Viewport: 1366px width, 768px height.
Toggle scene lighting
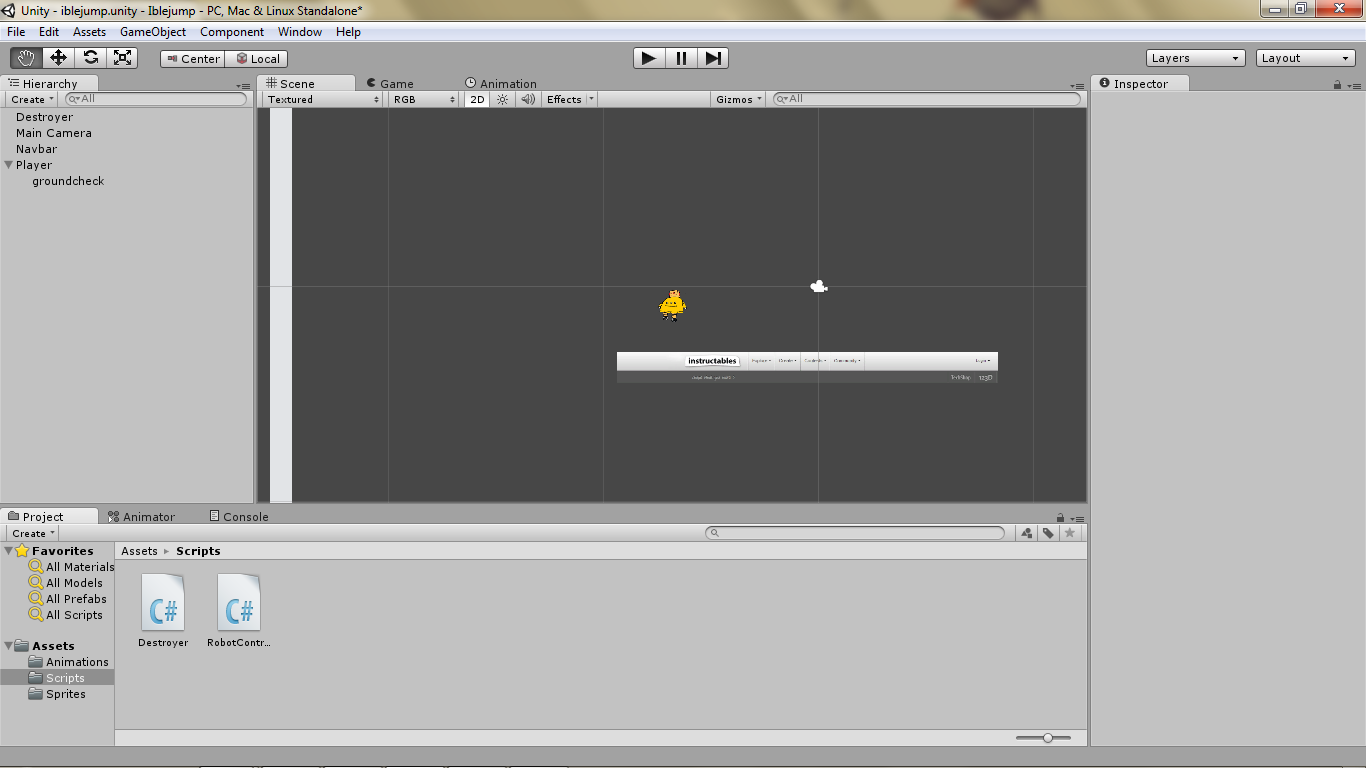coord(501,99)
